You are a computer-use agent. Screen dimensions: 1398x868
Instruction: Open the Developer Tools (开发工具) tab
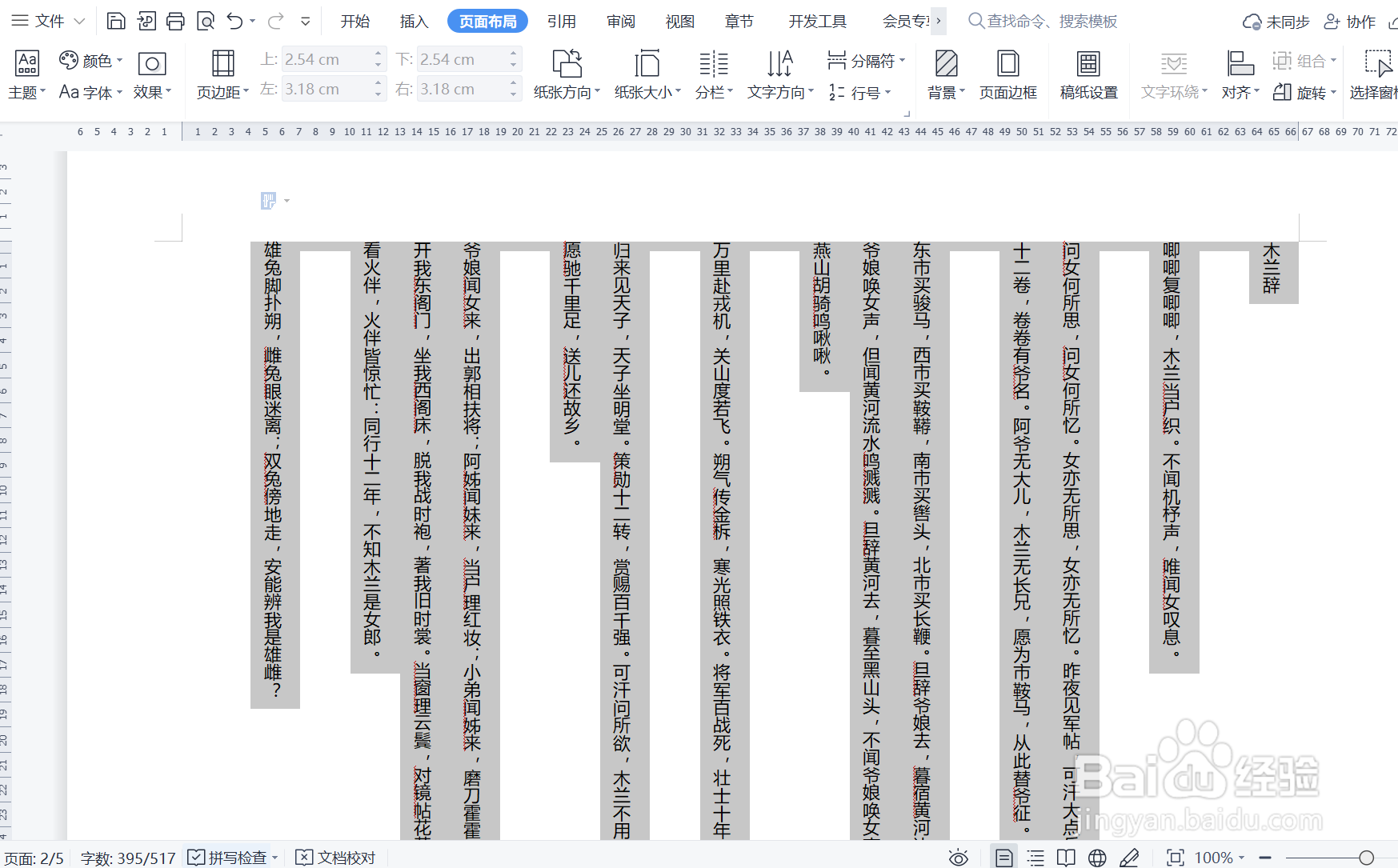817,22
